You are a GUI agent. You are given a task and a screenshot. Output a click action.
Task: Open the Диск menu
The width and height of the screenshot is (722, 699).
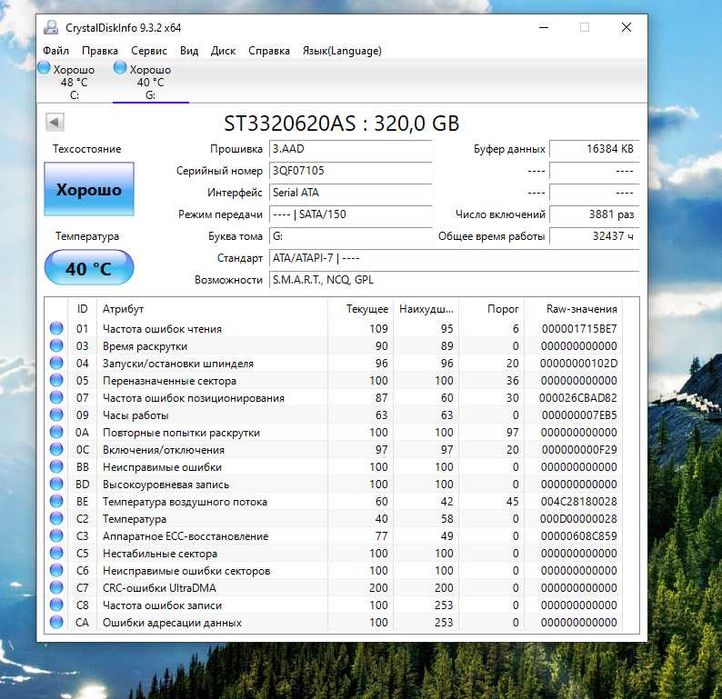pos(223,51)
